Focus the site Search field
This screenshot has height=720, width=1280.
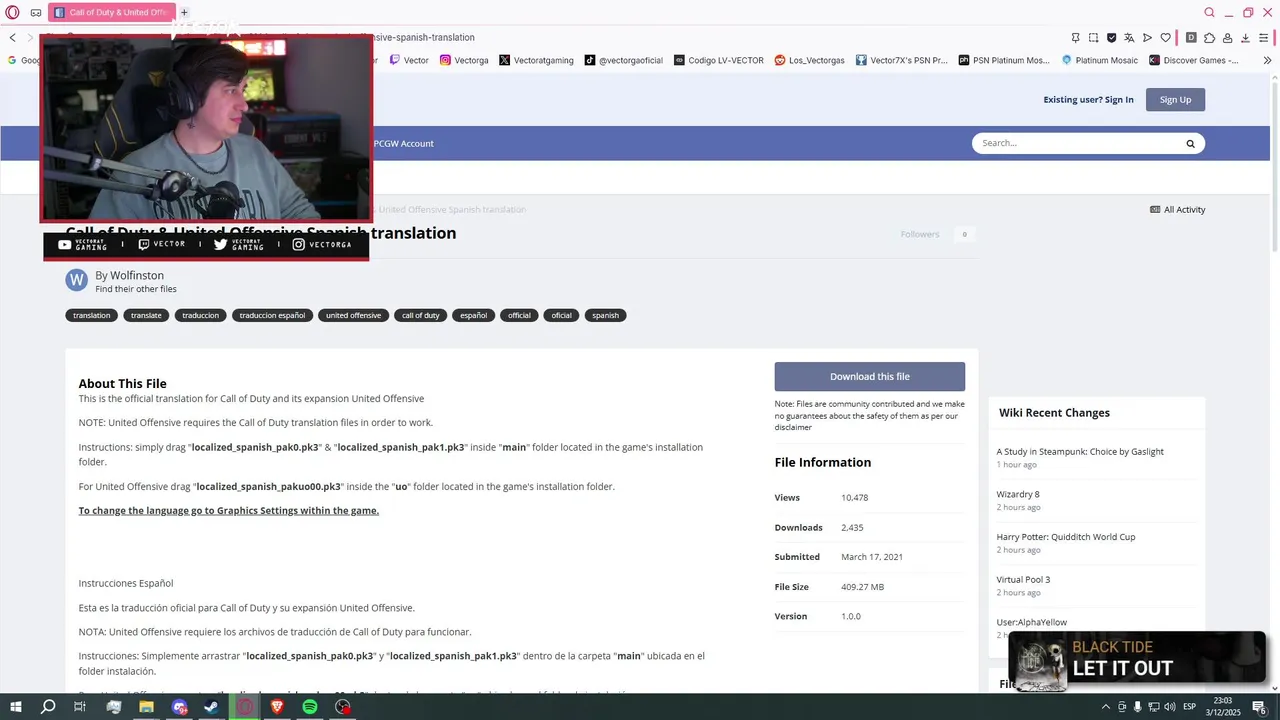1078,143
